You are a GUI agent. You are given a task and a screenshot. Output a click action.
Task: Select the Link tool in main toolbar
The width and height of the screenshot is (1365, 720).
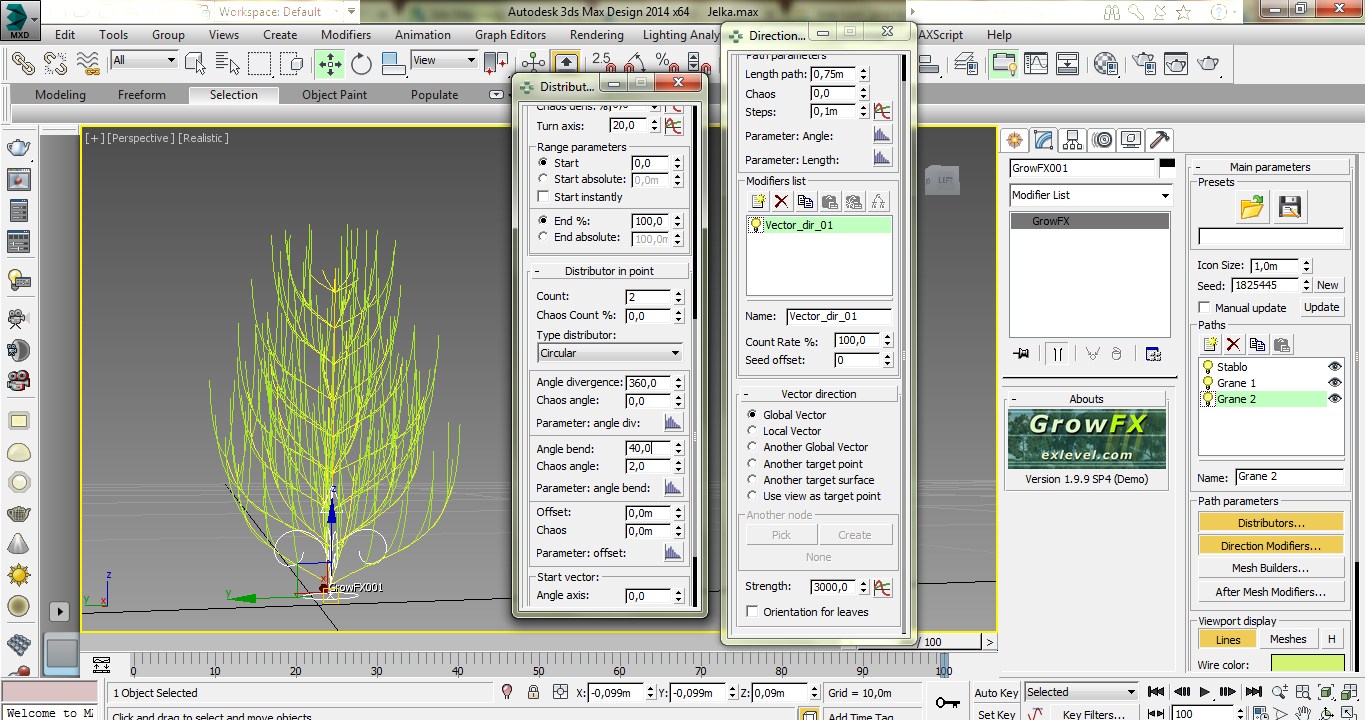[x=22, y=63]
